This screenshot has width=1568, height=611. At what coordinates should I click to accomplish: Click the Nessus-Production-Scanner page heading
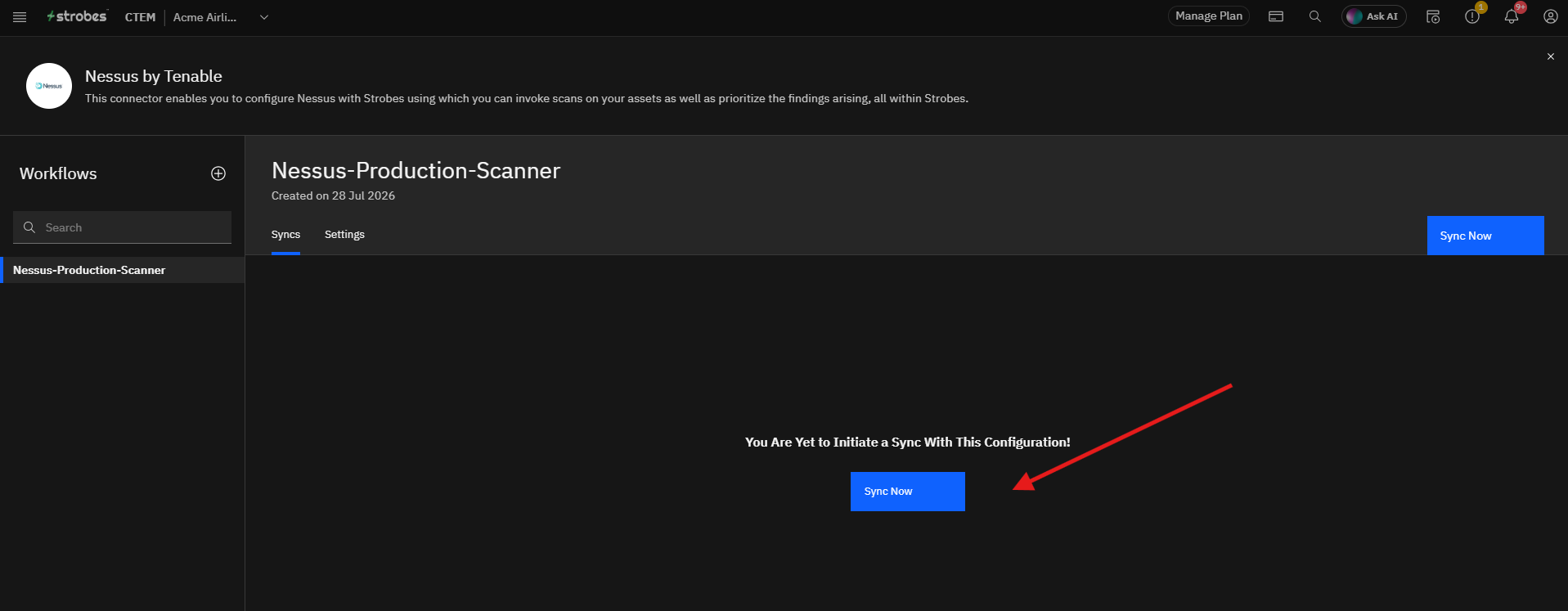[416, 170]
